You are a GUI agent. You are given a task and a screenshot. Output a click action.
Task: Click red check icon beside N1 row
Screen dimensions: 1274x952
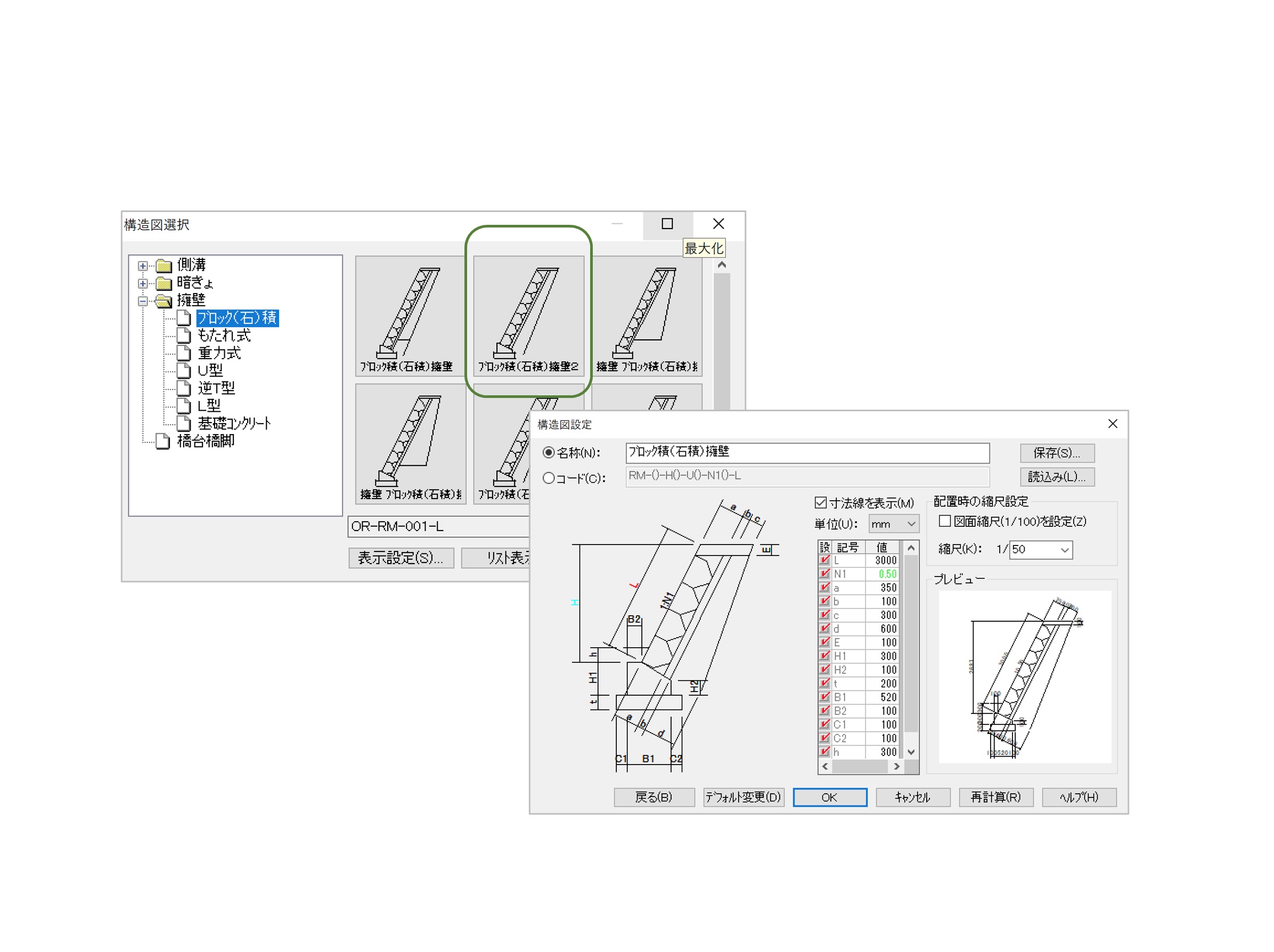click(825, 574)
